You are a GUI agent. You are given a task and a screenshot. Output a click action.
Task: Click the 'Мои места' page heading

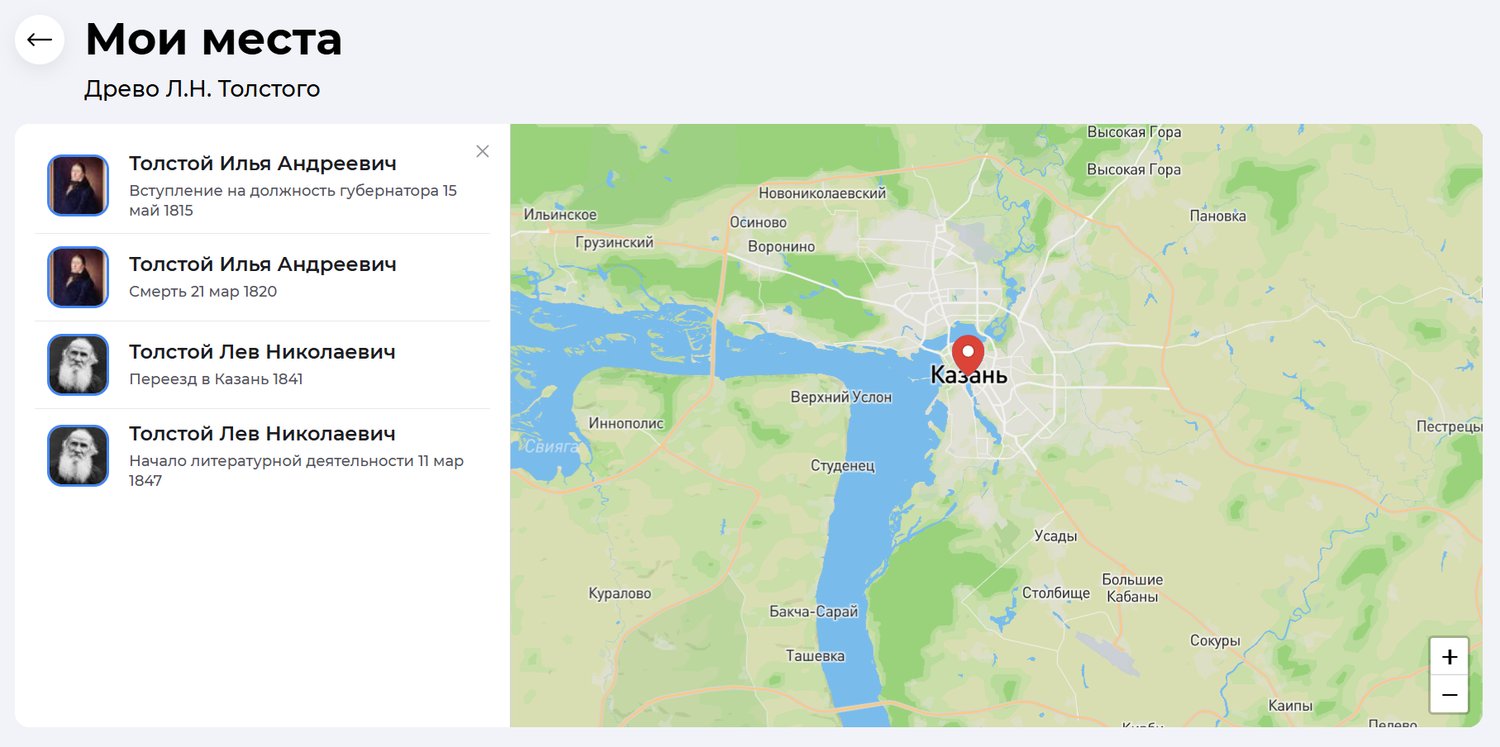tap(213, 39)
